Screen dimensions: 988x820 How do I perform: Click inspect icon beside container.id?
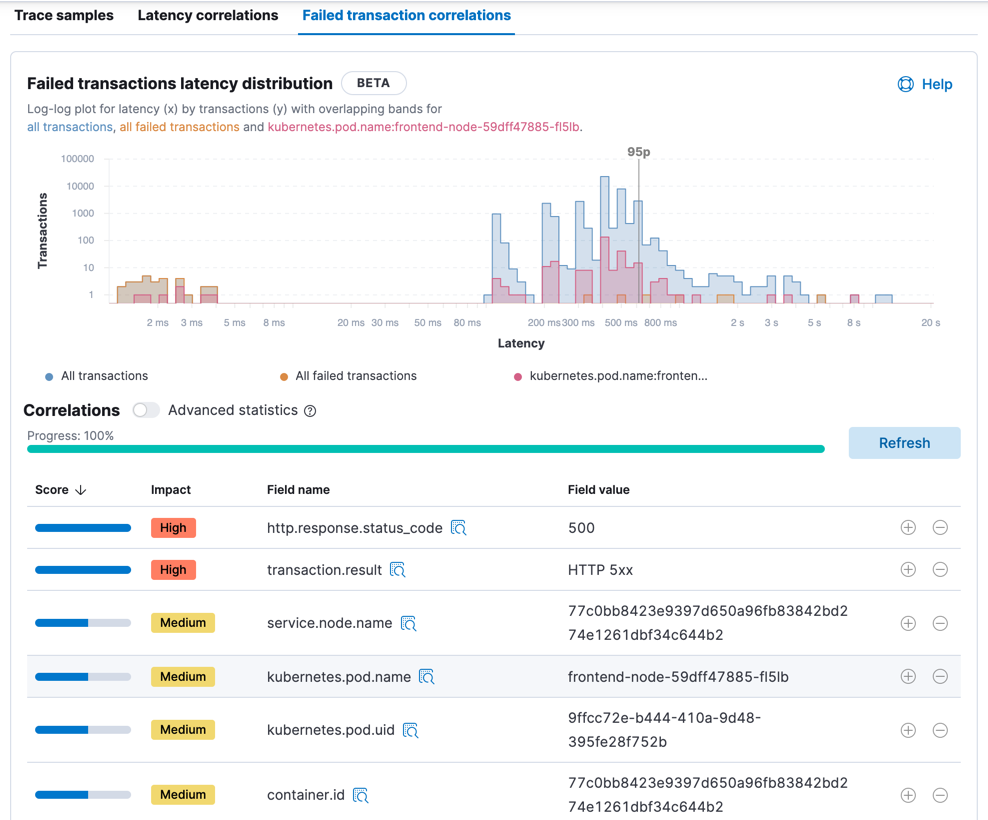pos(361,795)
